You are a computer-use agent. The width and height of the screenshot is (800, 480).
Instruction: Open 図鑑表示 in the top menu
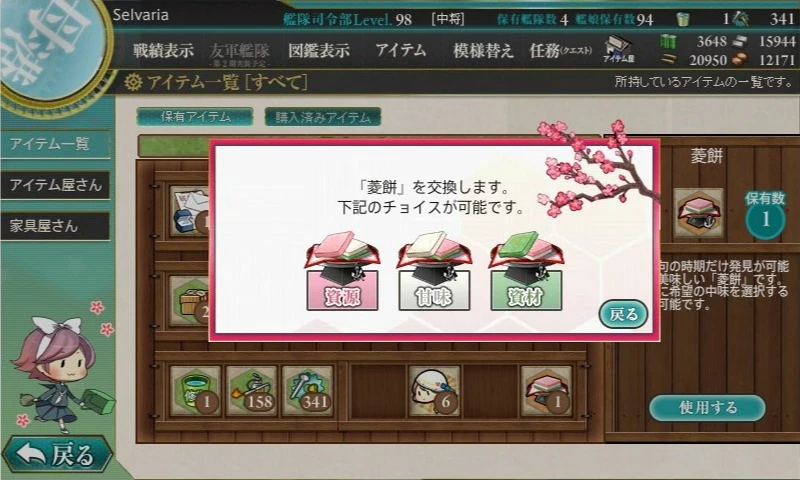pyautogui.click(x=319, y=50)
